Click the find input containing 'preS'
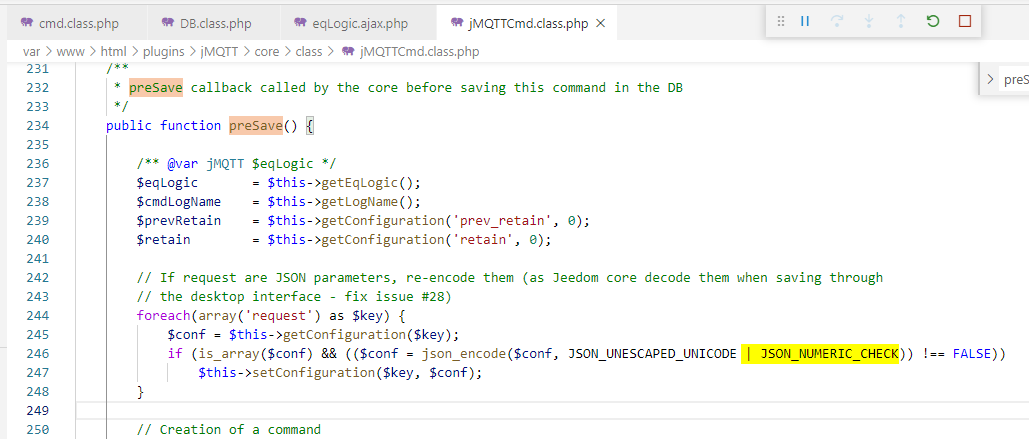 point(1014,79)
